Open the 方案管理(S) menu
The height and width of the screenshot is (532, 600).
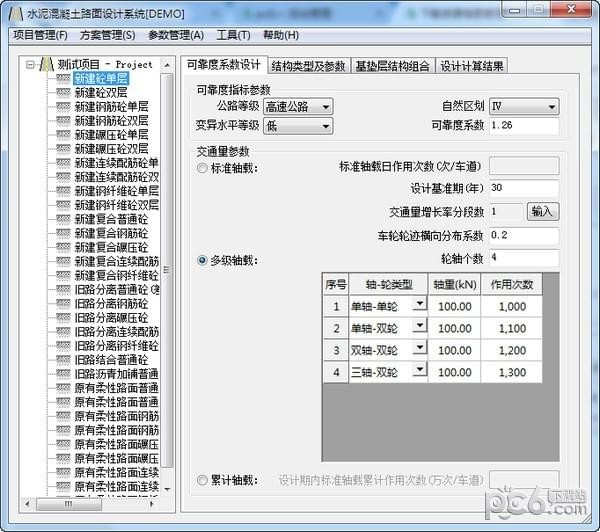click(108, 35)
